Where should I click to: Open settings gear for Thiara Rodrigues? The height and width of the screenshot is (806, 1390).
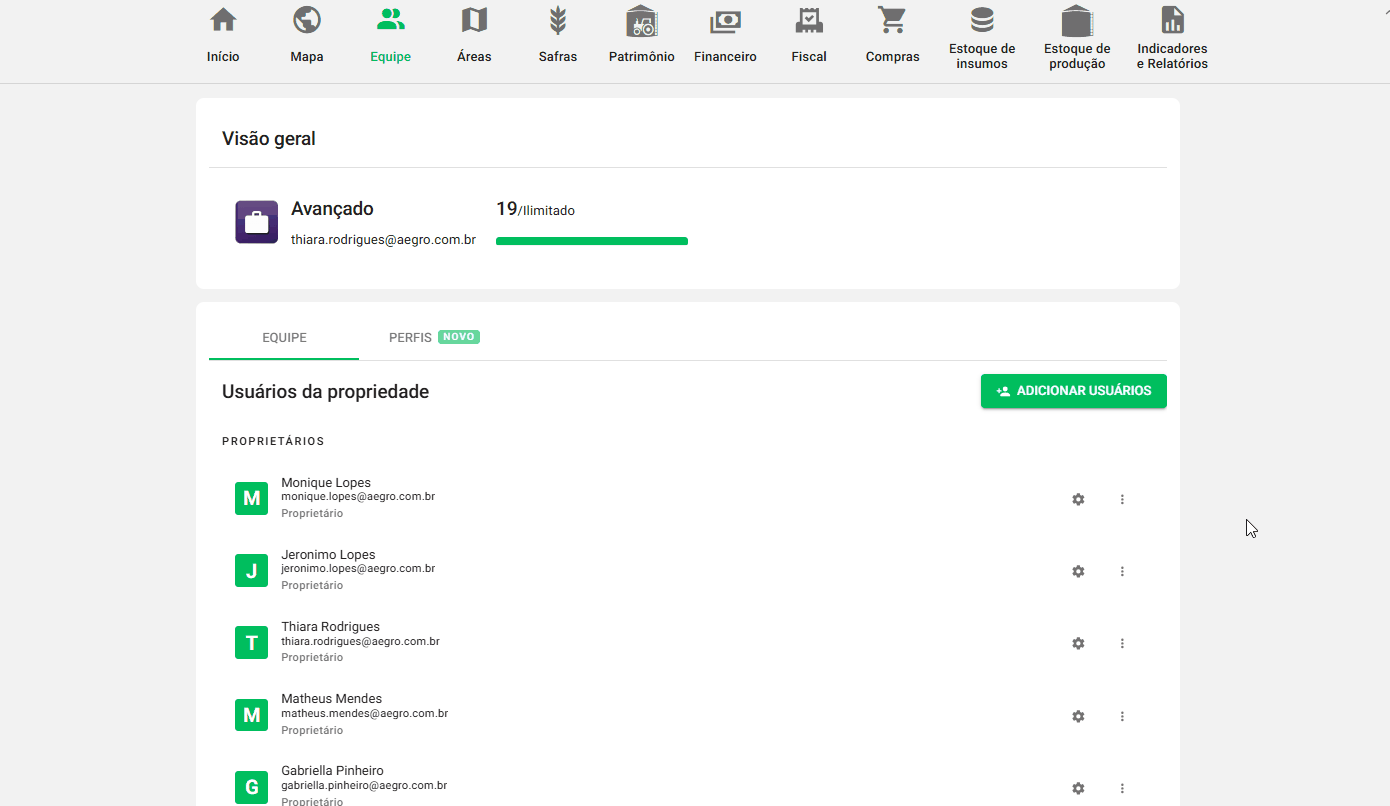(x=1078, y=643)
